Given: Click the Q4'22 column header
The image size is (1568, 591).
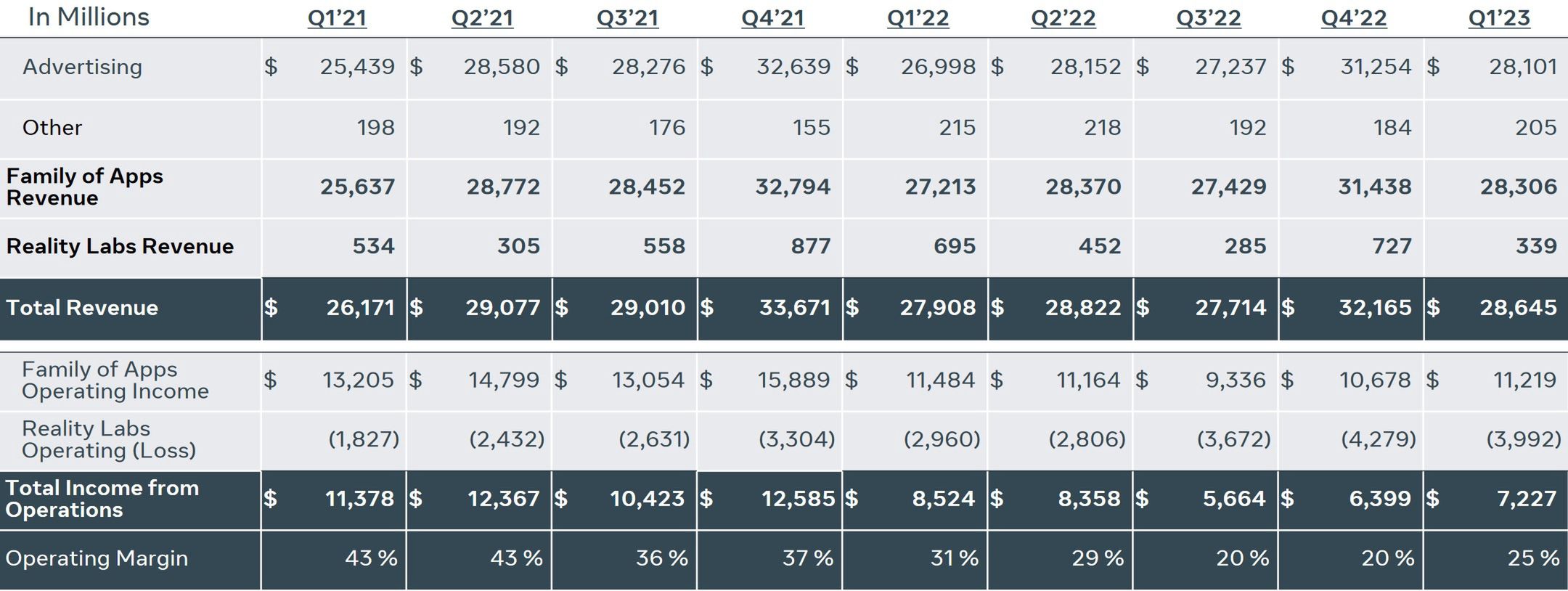Looking at the screenshot, I should [1353, 17].
